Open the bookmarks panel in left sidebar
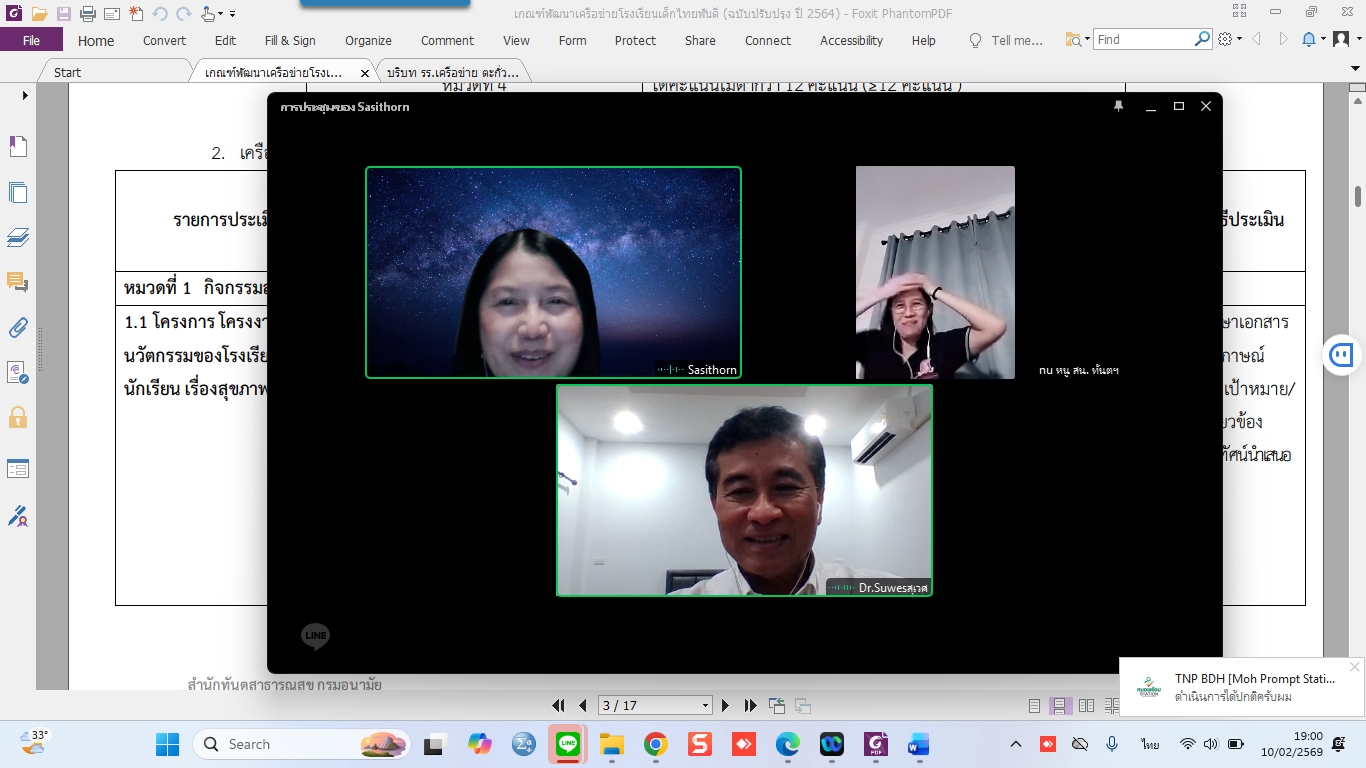Viewport: 1366px width, 768px height. (x=18, y=147)
